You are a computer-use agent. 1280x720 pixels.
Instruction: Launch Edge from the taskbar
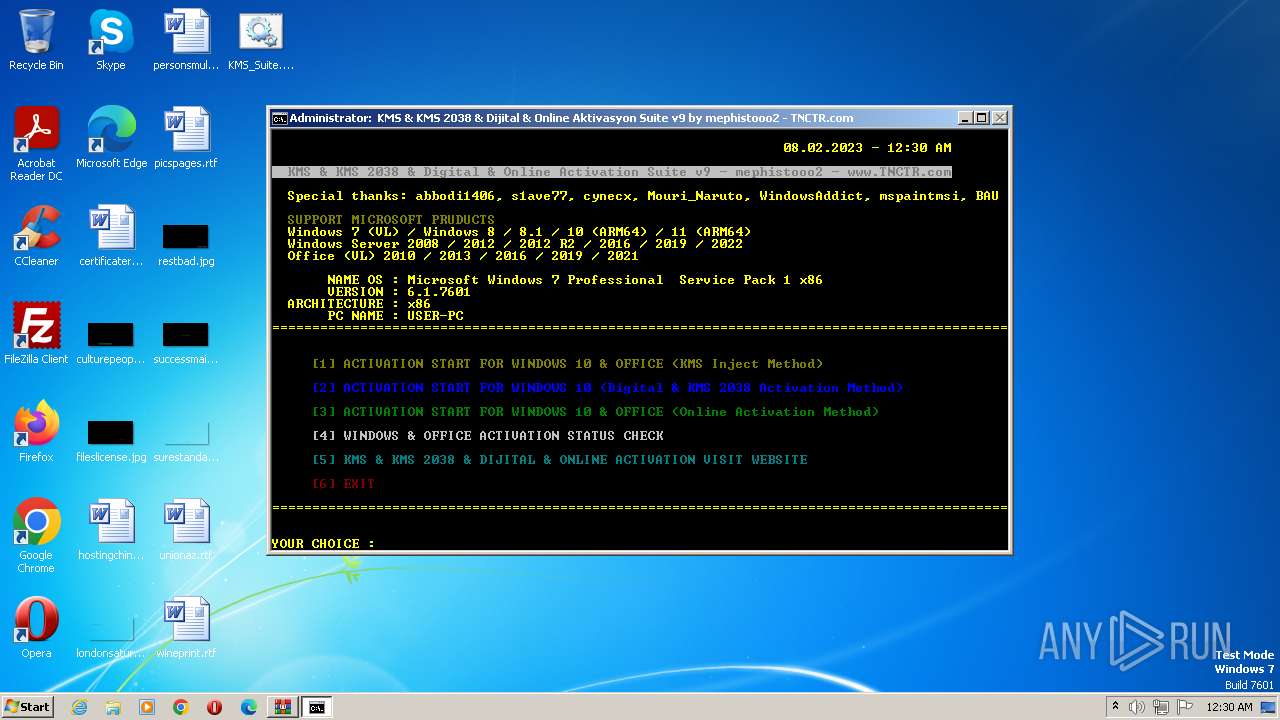point(249,707)
